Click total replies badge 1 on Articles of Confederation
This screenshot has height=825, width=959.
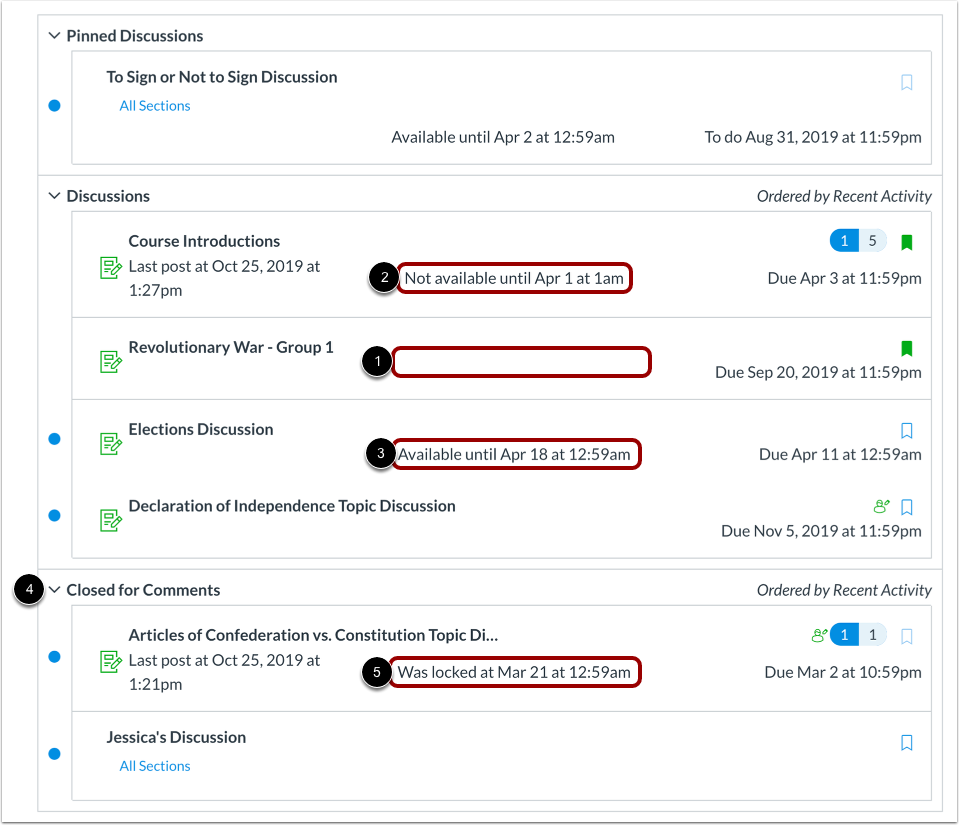click(x=873, y=635)
